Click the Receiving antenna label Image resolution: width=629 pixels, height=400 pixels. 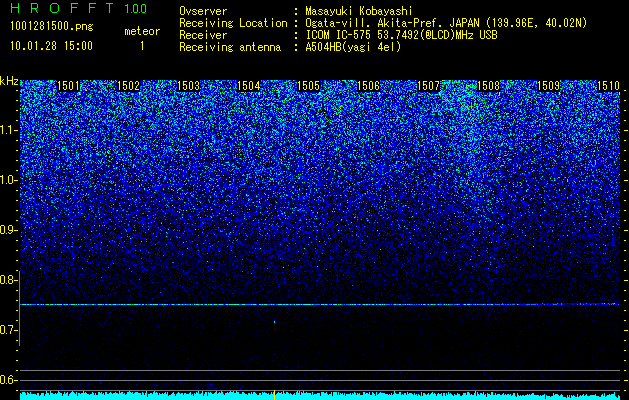tap(230, 47)
